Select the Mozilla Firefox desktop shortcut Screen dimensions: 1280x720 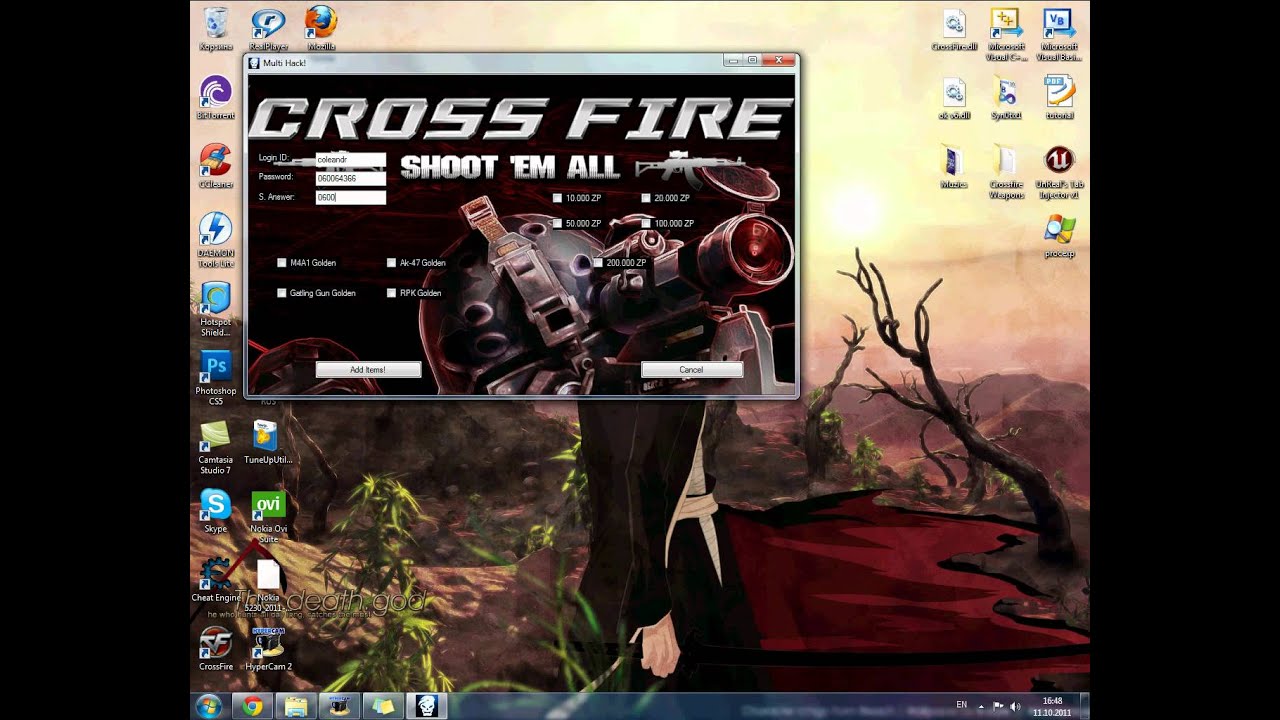point(321,29)
